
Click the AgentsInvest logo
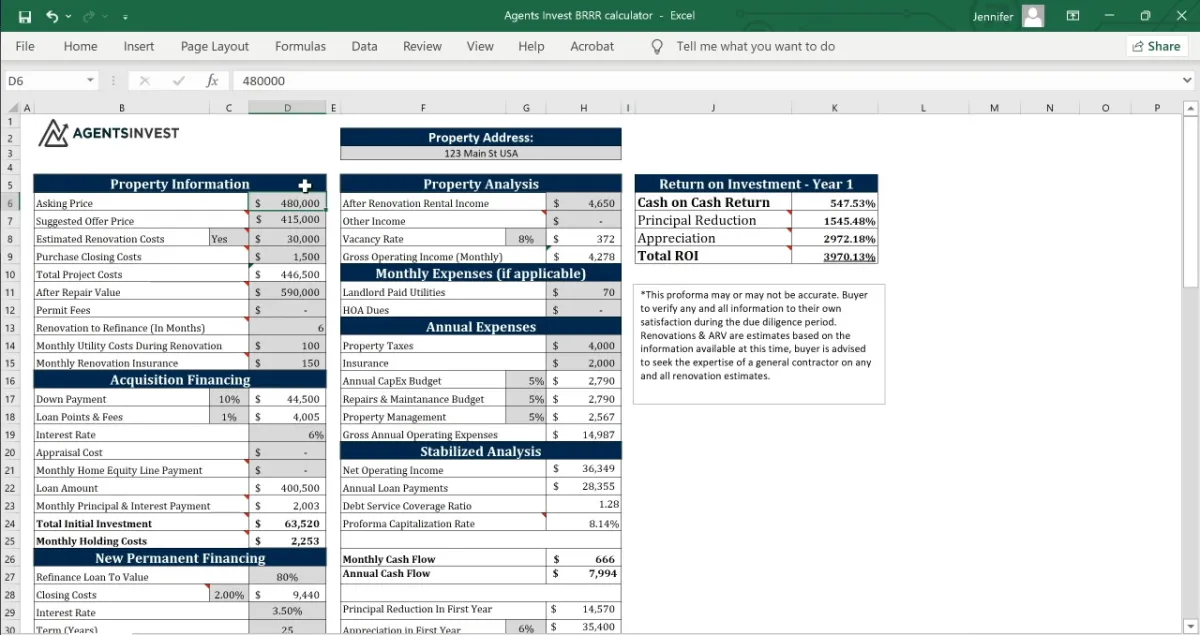tap(110, 133)
